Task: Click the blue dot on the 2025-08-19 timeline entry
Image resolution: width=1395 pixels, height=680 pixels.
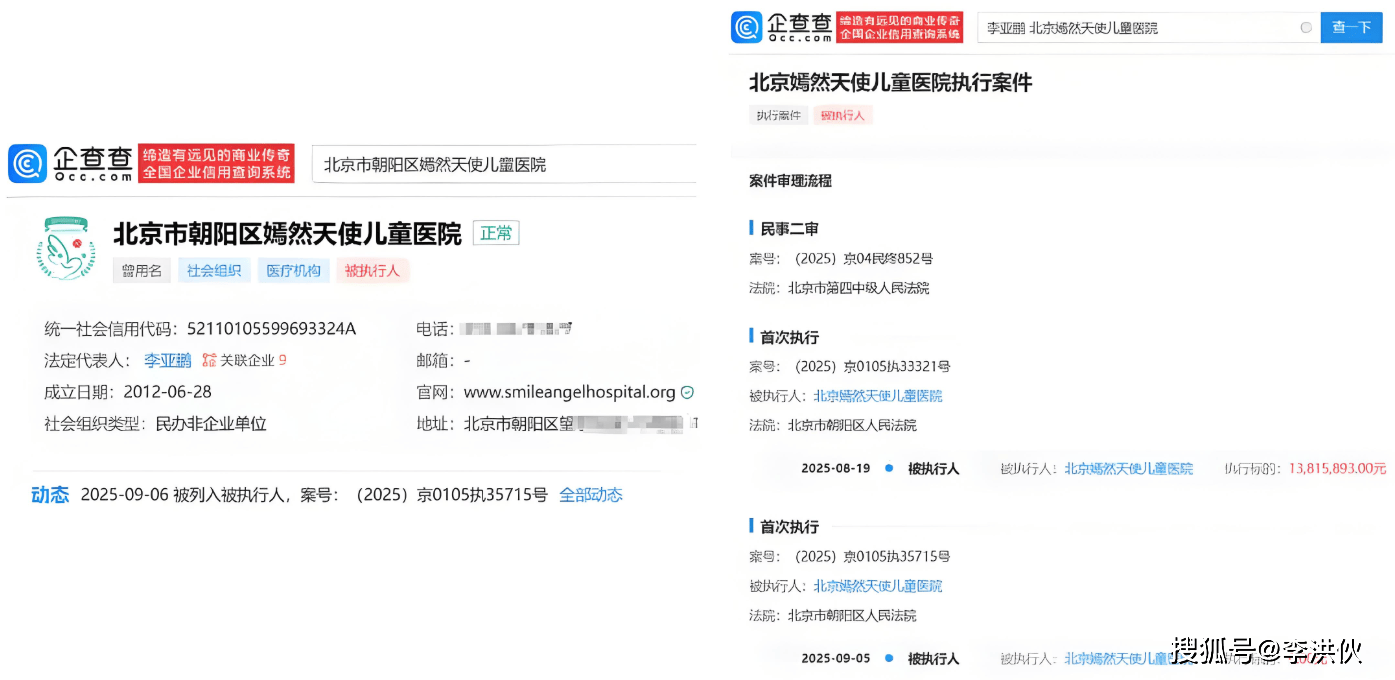Action: coord(888,468)
